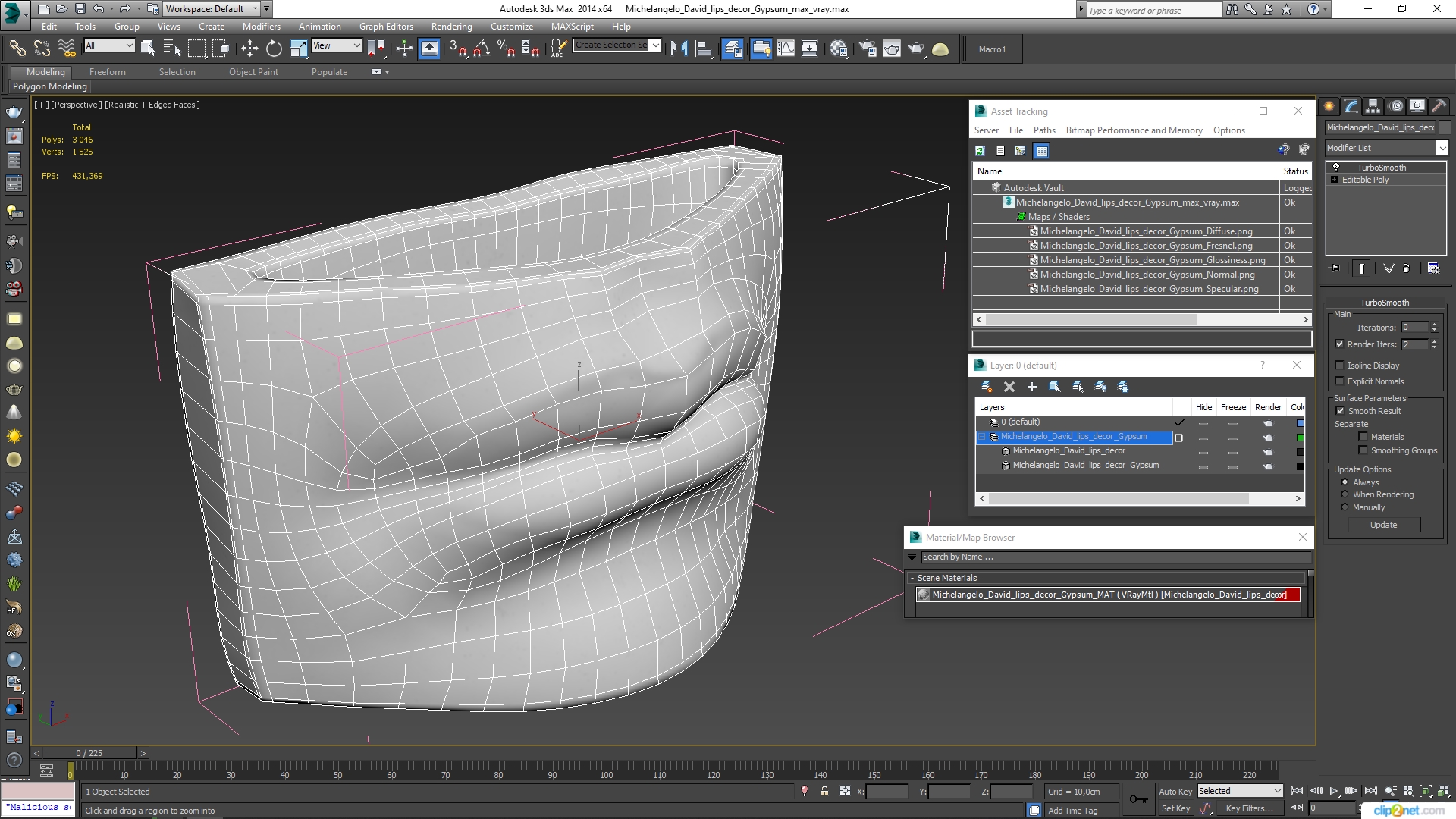Open the Key mode Selected dropdown
1456x819 pixels.
[x=1240, y=791]
